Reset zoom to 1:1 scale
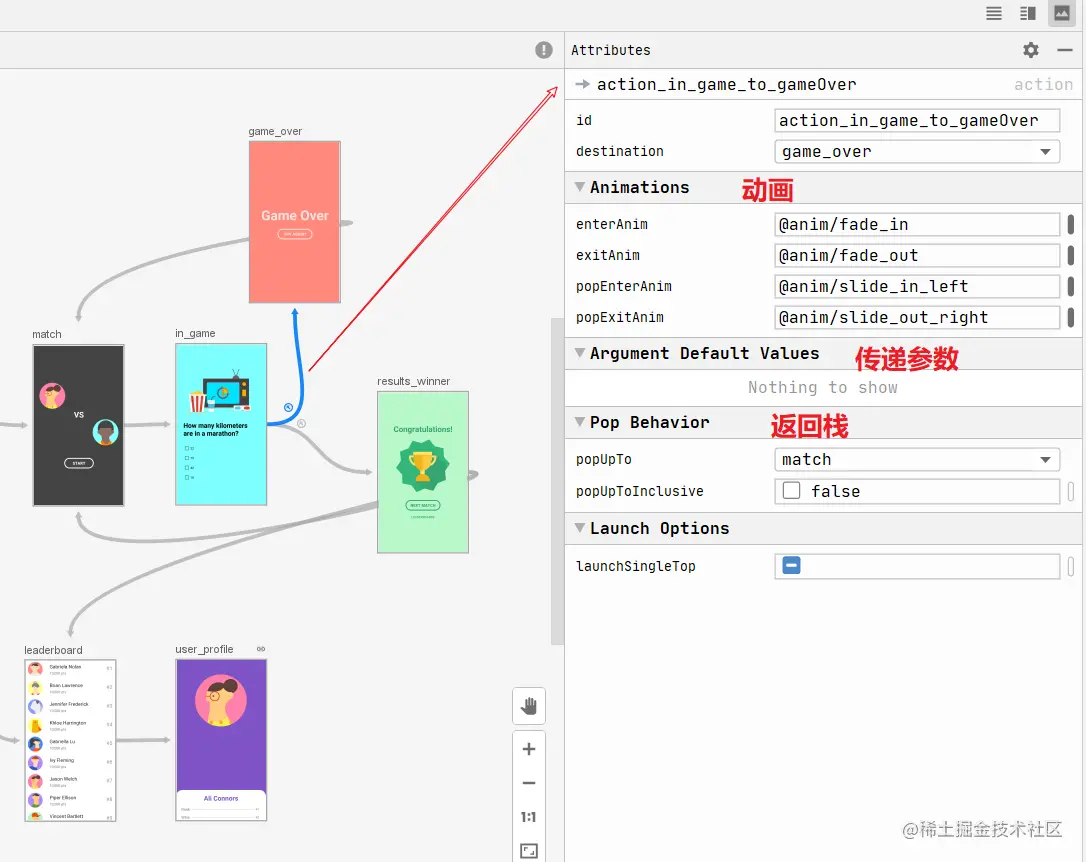 (528, 817)
